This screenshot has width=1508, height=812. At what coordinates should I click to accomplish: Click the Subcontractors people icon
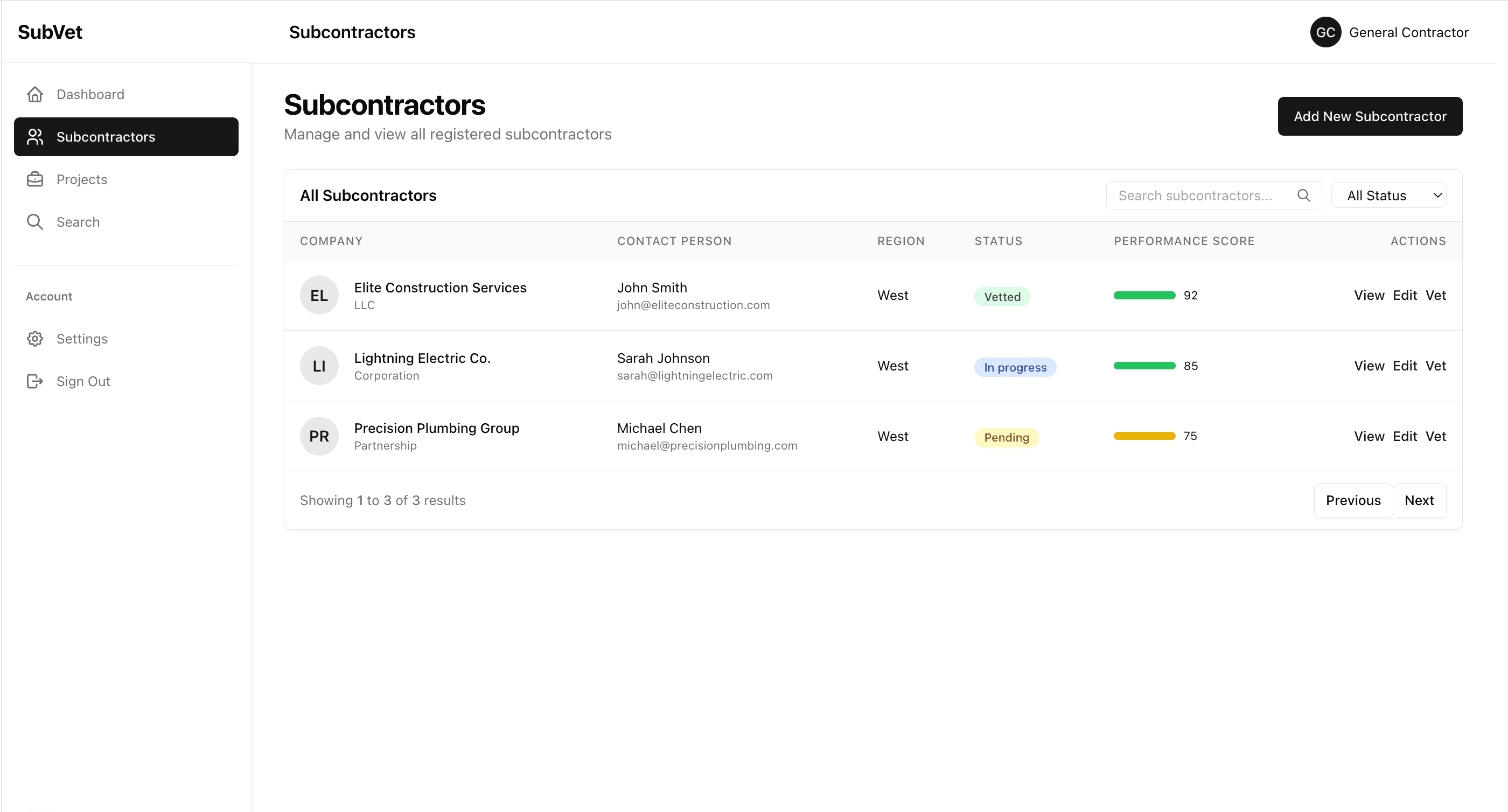35,136
